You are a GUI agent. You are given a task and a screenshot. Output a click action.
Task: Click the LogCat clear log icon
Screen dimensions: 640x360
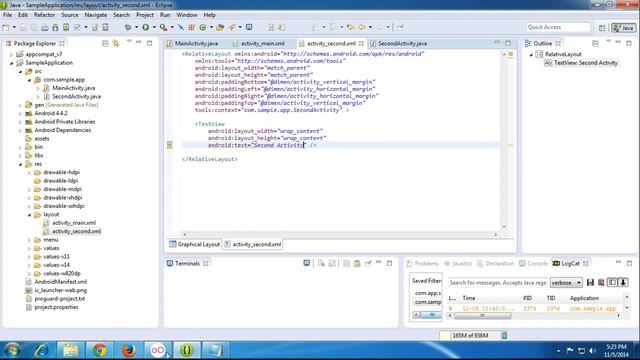point(601,282)
